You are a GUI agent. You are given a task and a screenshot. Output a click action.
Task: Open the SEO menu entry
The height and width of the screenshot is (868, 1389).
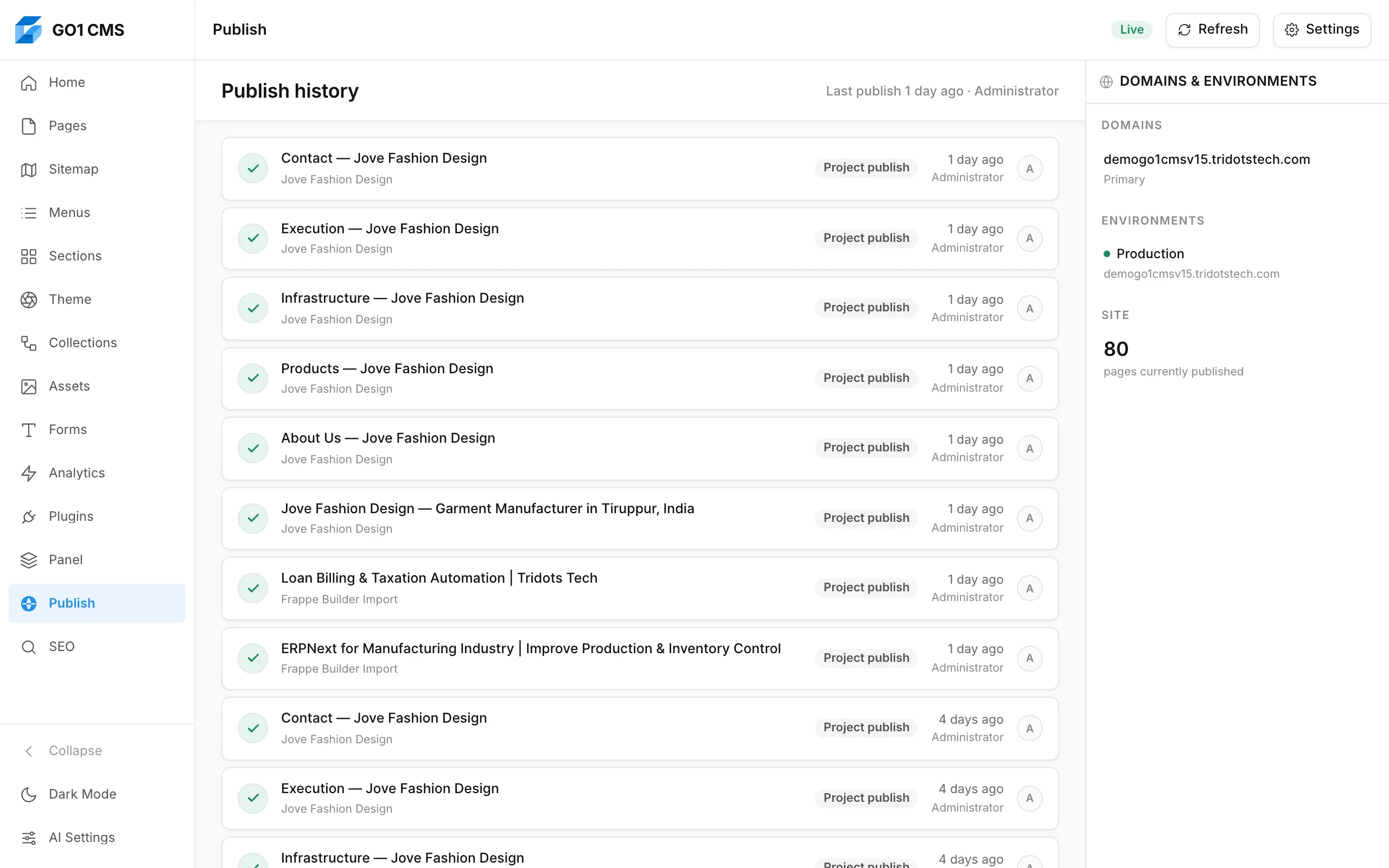pyautogui.click(x=97, y=647)
